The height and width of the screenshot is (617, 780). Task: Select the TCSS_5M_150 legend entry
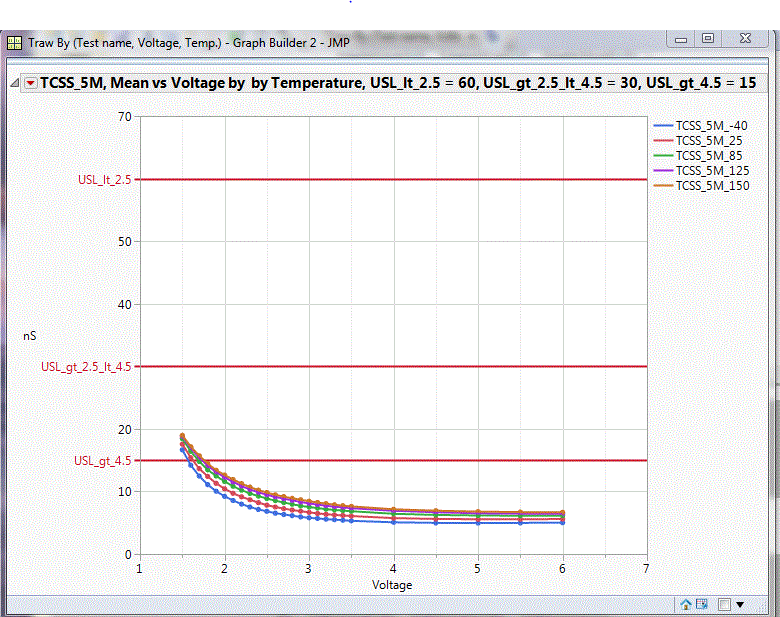point(701,186)
